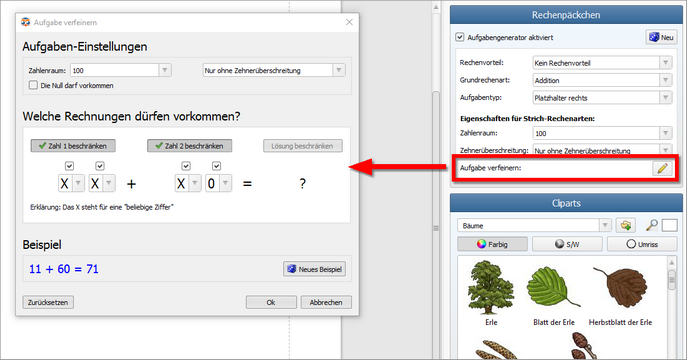Select the Blatt der Erle clipart
The width and height of the screenshot is (687, 360).
[553, 288]
